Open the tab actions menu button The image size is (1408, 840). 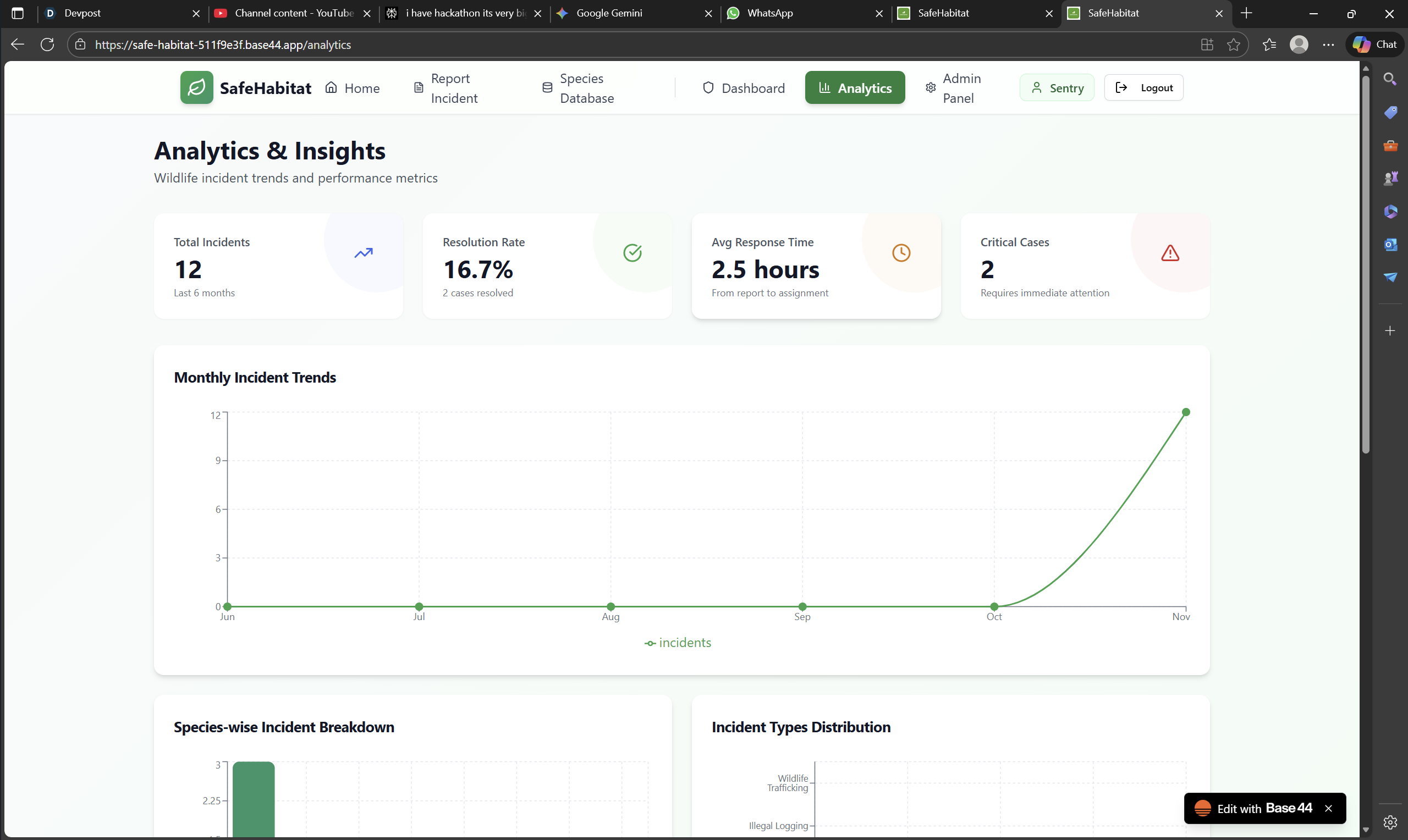pyautogui.click(x=18, y=13)
